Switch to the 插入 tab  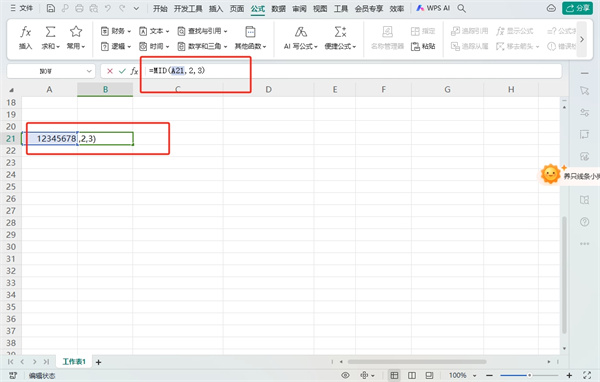tap(216, 8)
